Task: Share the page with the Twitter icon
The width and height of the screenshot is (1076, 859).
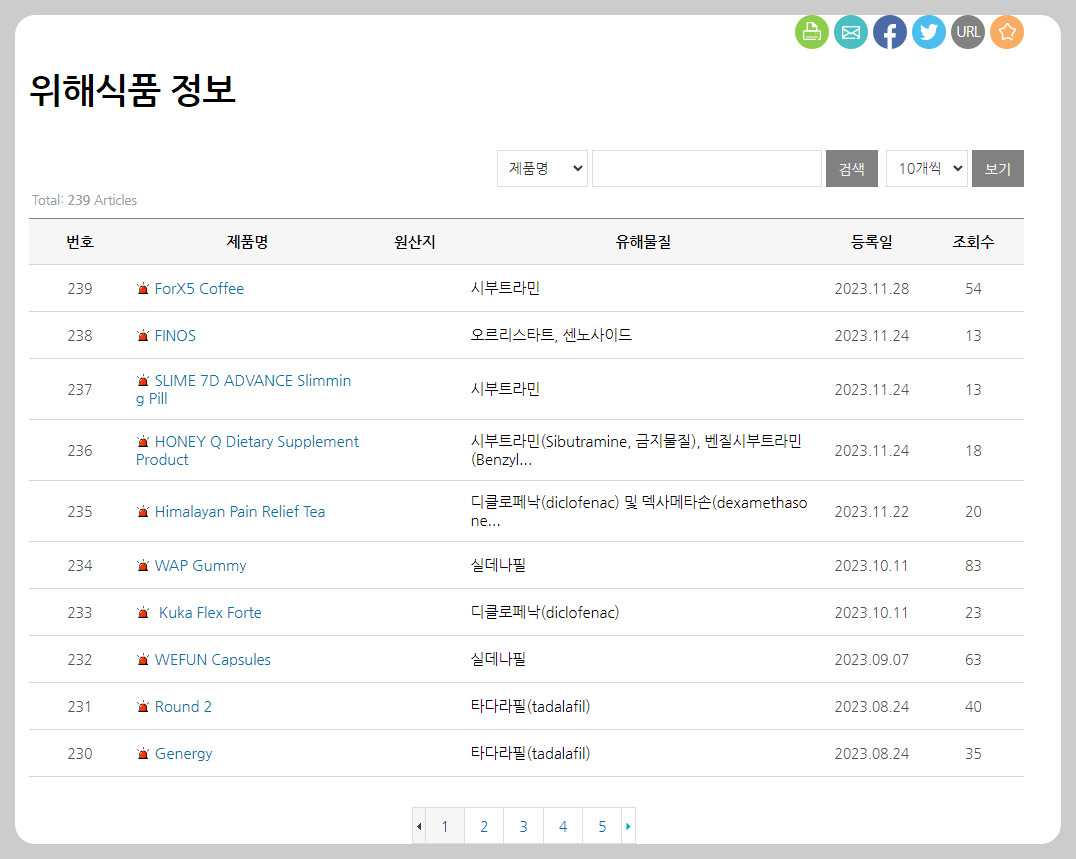Action: coord(929,32)
